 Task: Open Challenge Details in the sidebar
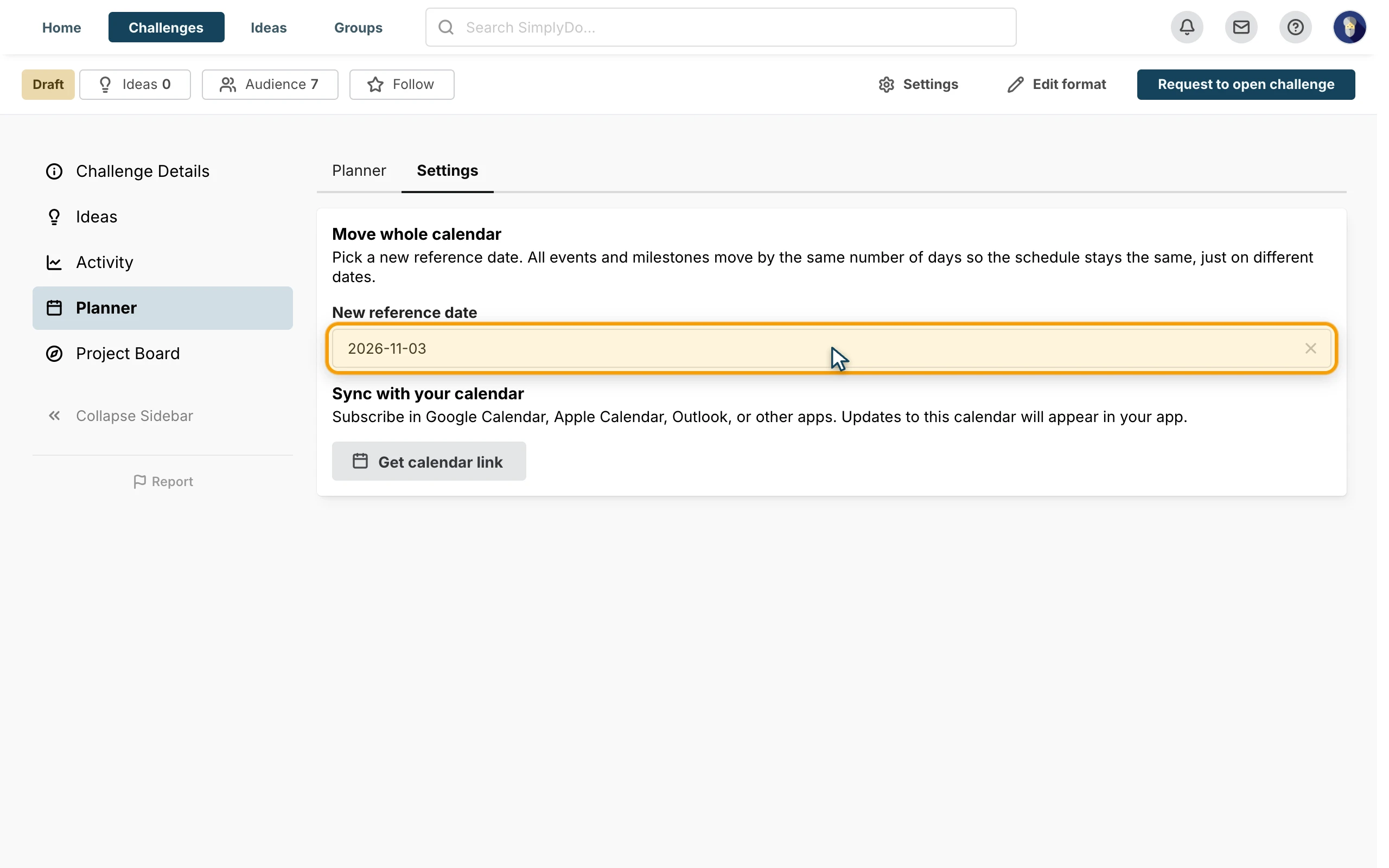(x=162, y=171)
